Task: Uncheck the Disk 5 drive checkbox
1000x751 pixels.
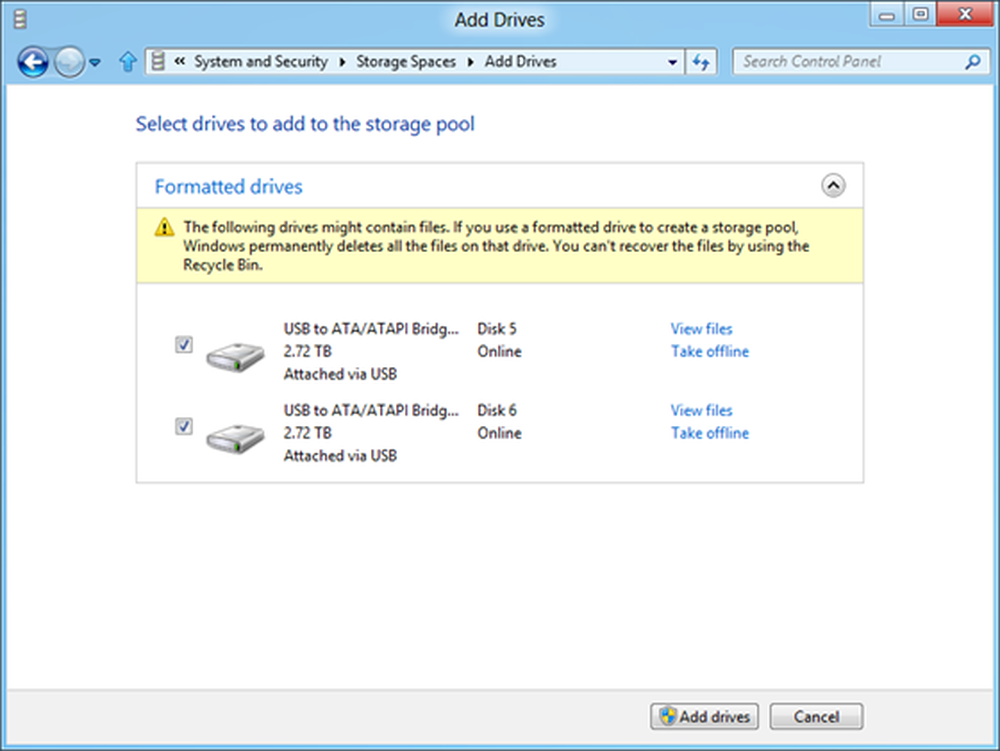Action: (184, 345)
